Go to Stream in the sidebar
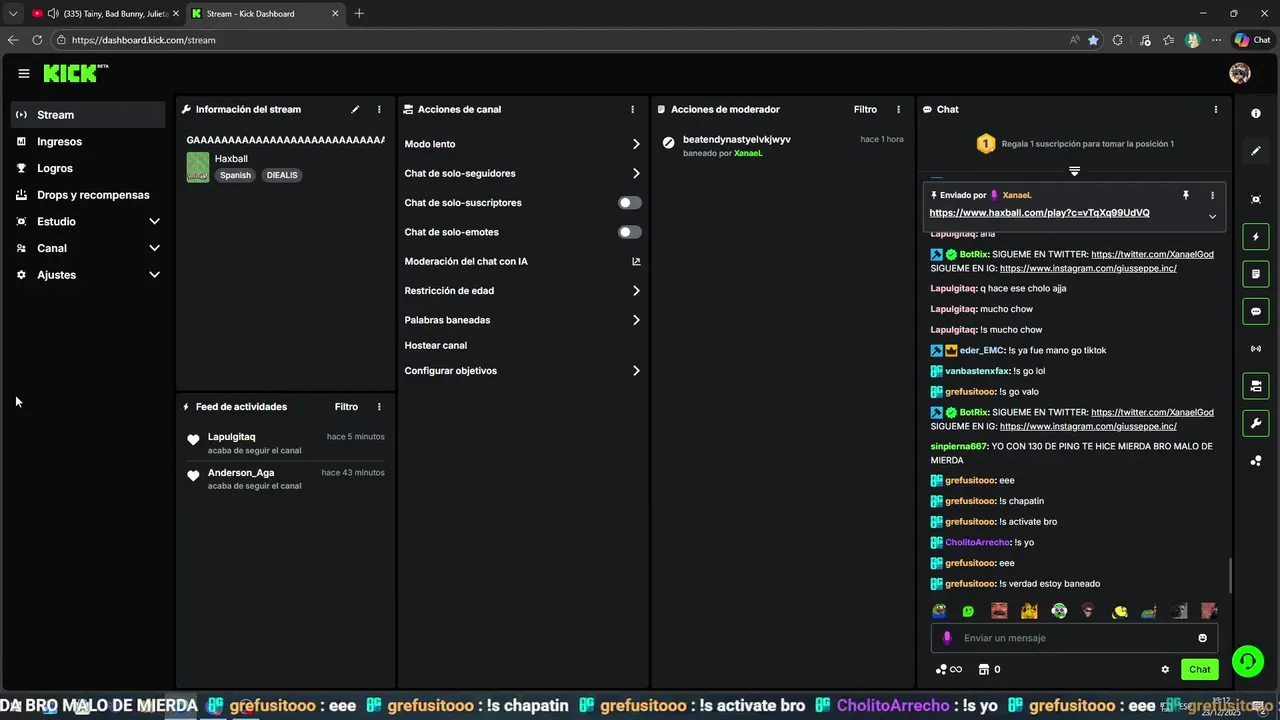1280x720 pixels. [88, 115]
